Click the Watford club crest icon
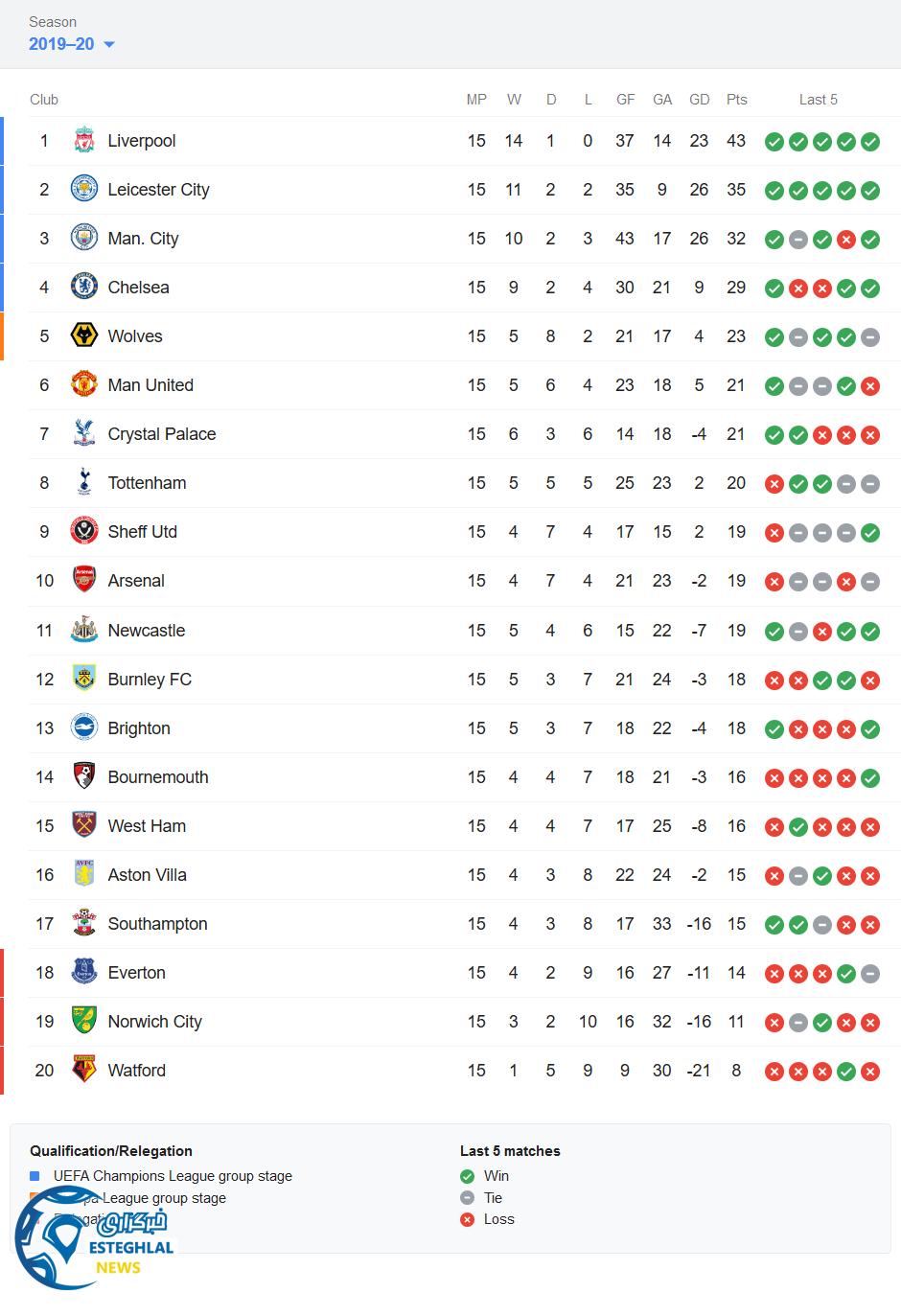The width and height of the screenshot is (901, 1316). (84, 1070)
